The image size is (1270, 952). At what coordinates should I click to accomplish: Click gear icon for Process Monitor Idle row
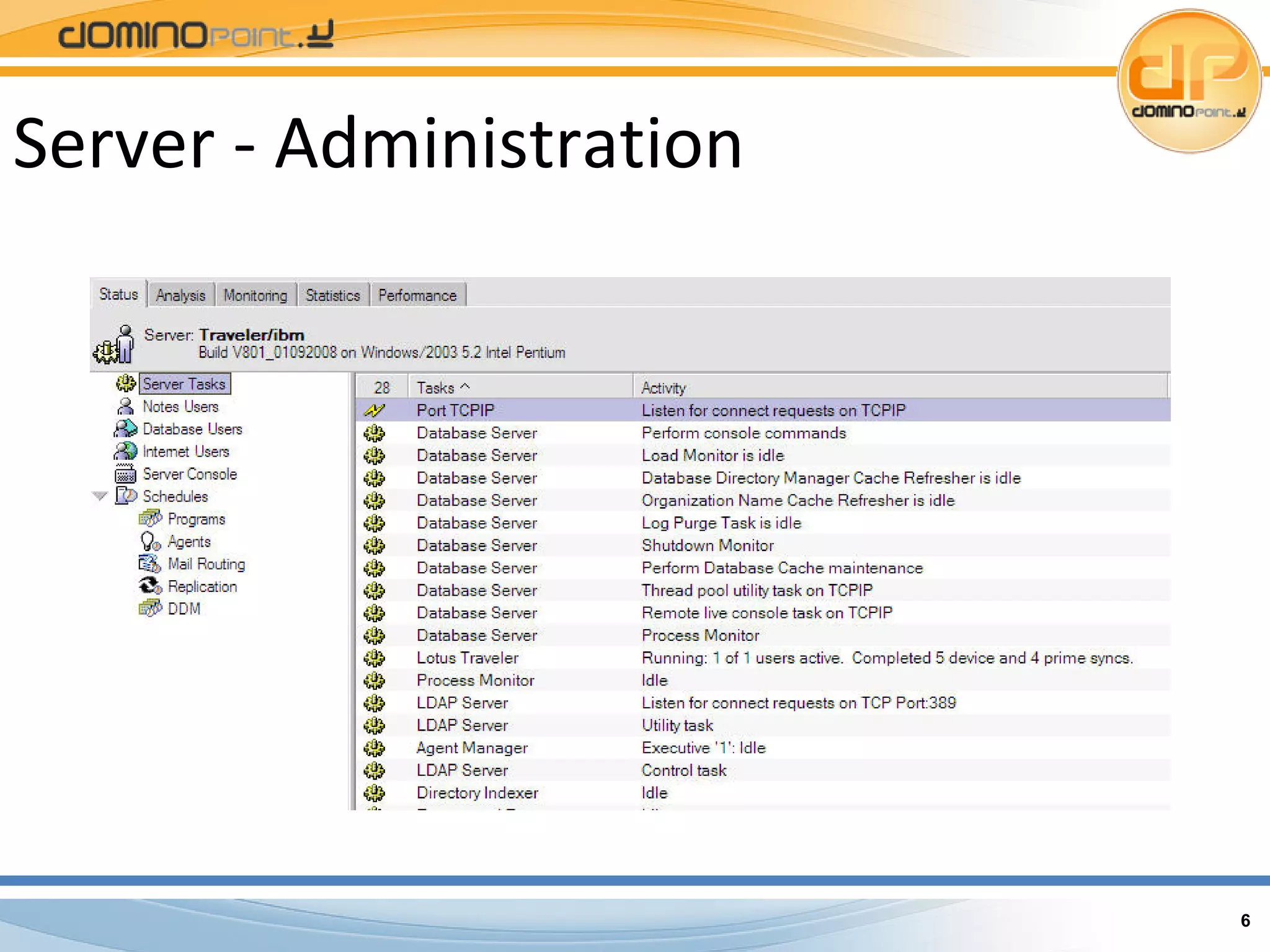(374, 681)
